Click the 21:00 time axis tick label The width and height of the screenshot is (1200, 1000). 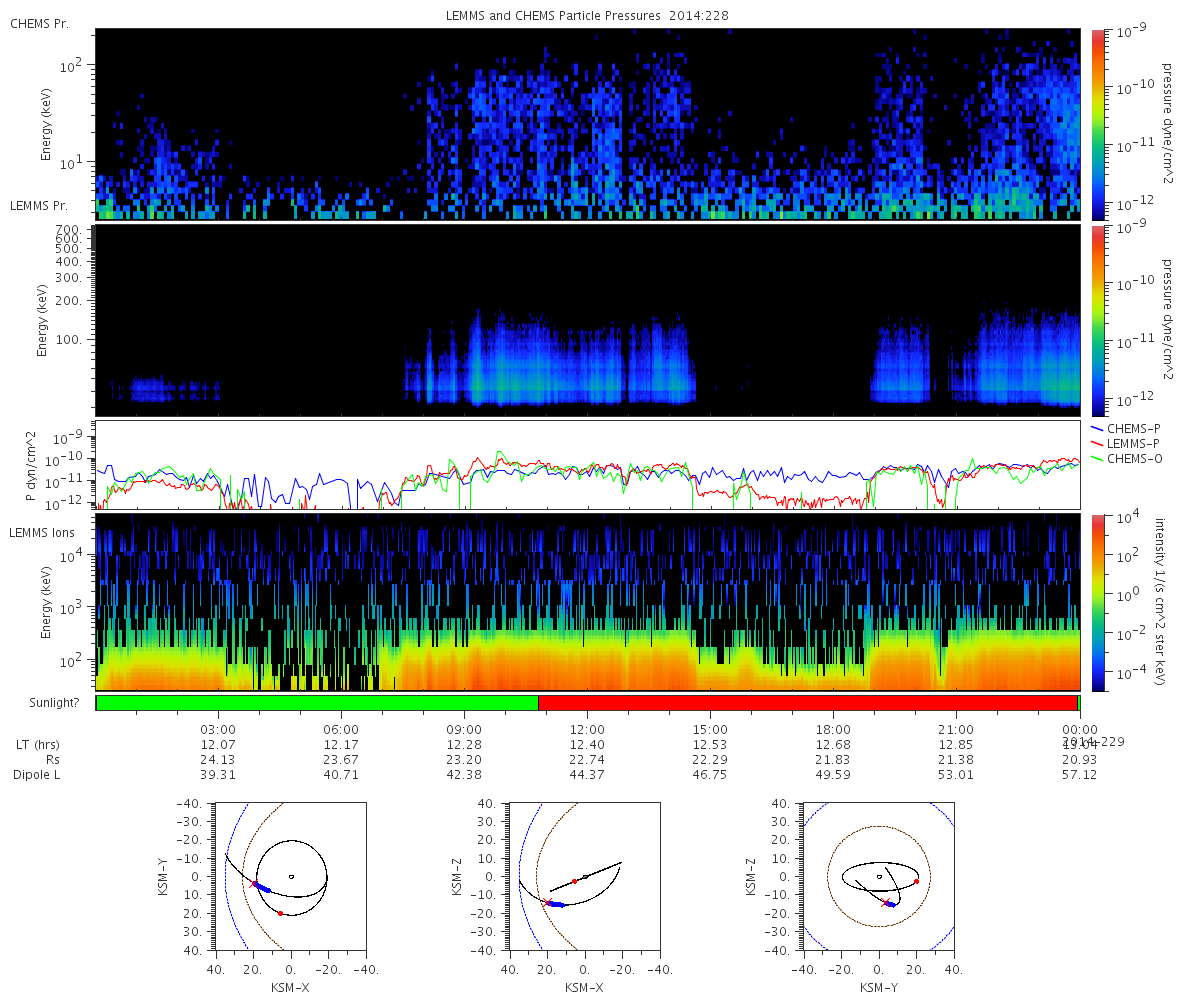pyautogui.click(x=956, y=730)
